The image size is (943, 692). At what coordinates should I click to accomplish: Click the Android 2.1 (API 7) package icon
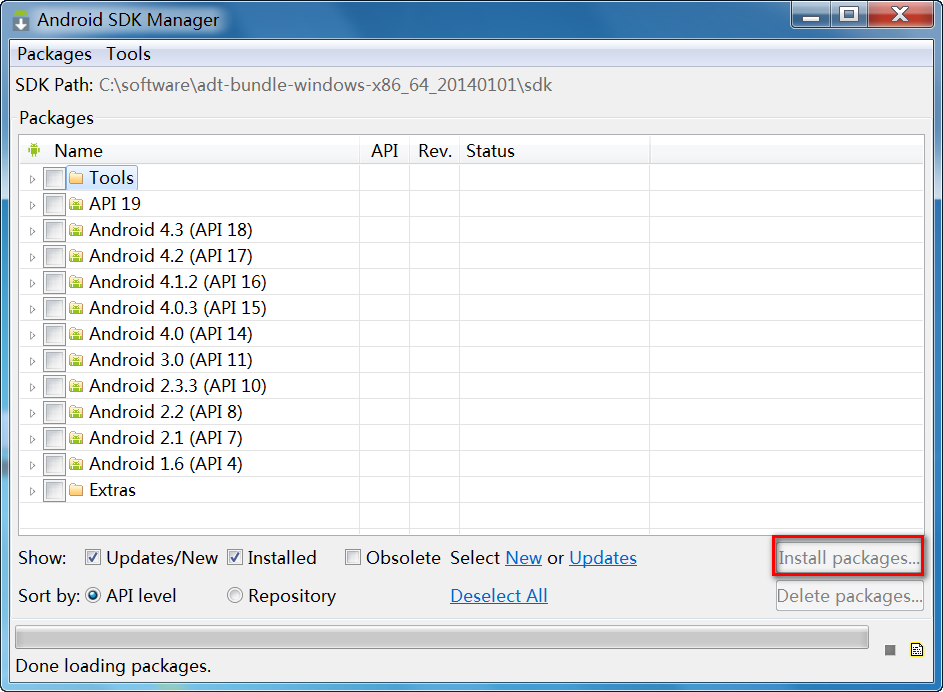(x=76, y=438)
